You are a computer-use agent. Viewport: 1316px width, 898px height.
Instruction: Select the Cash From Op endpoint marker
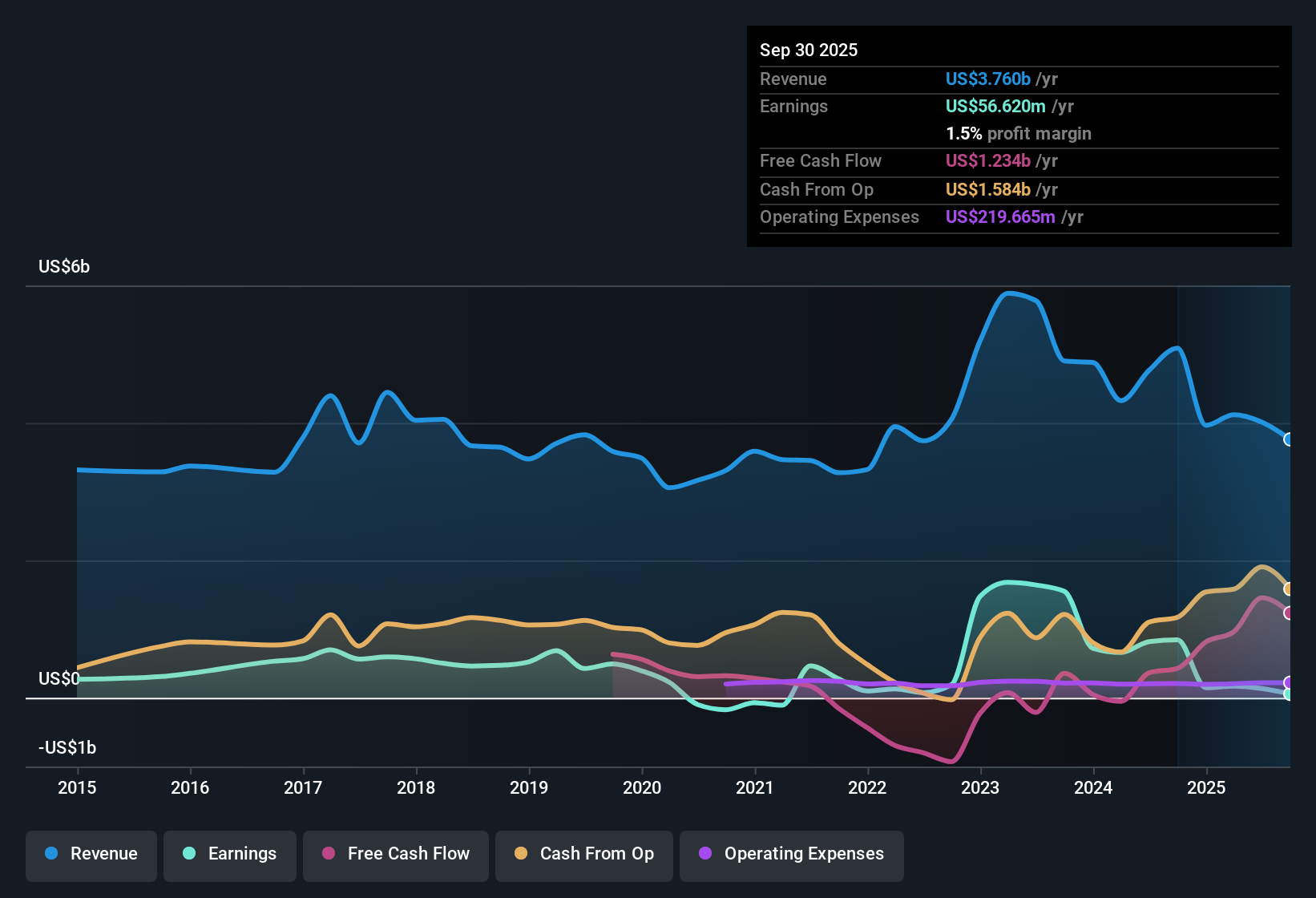pyautogui.click(x=1288, y=589)
